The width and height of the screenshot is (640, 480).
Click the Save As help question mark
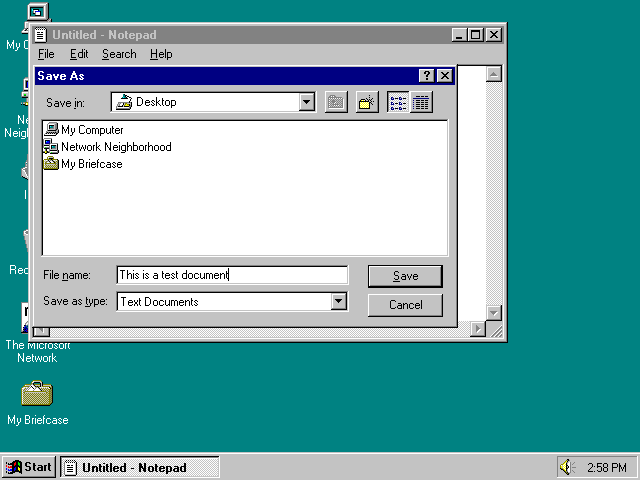(x=427, y=76)
